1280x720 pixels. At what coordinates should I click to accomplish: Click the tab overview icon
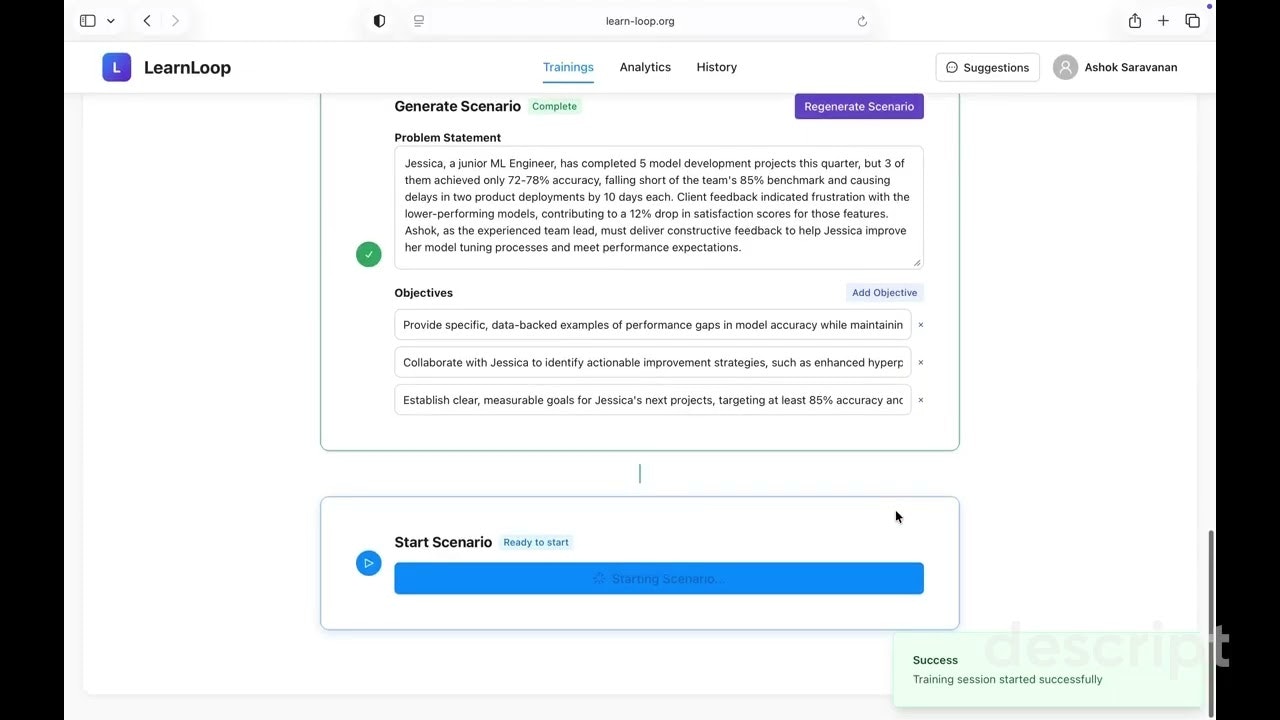[1192, 20]
